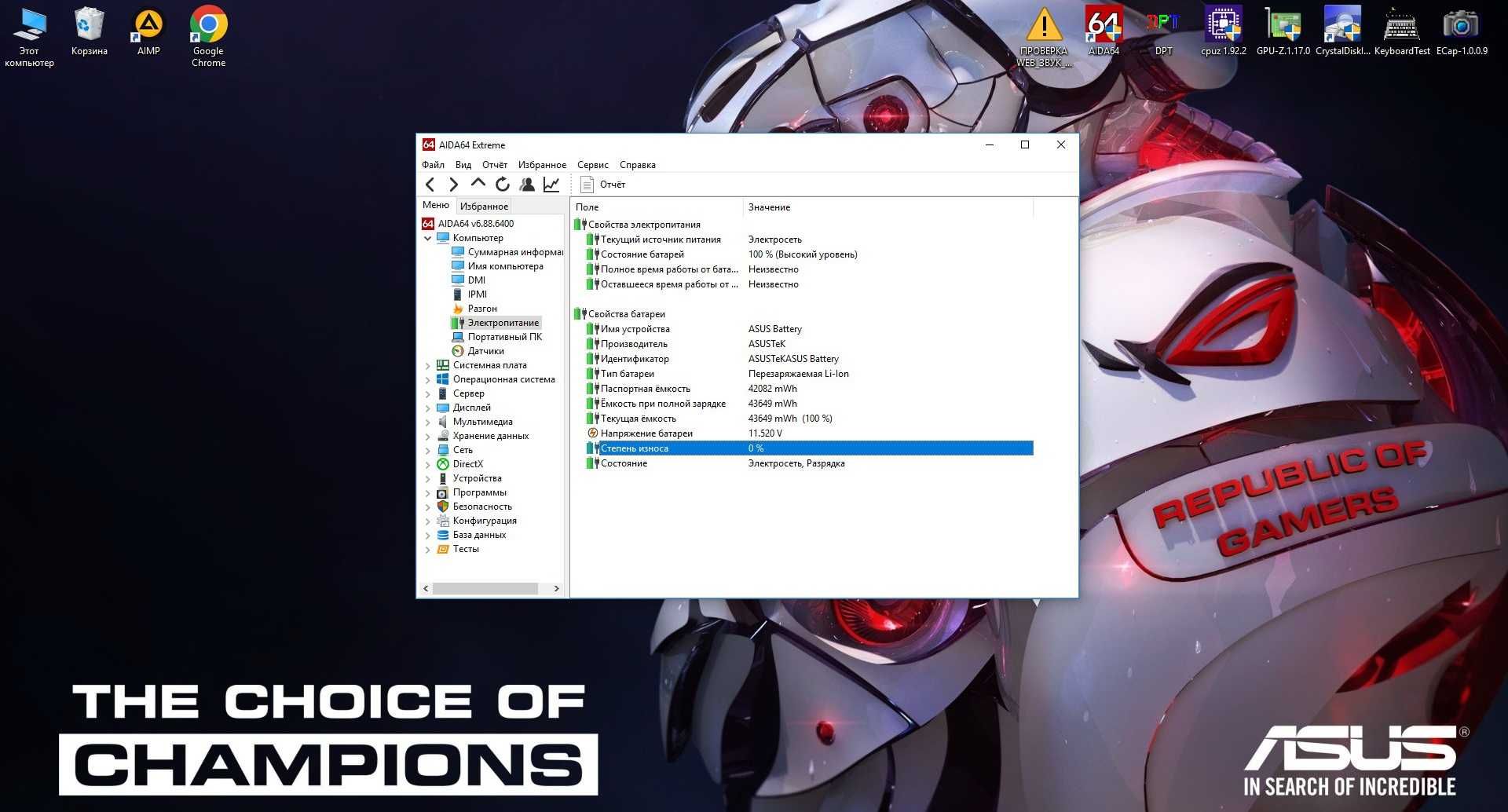Click the Отчёт report toolbar button

[603, 185]
